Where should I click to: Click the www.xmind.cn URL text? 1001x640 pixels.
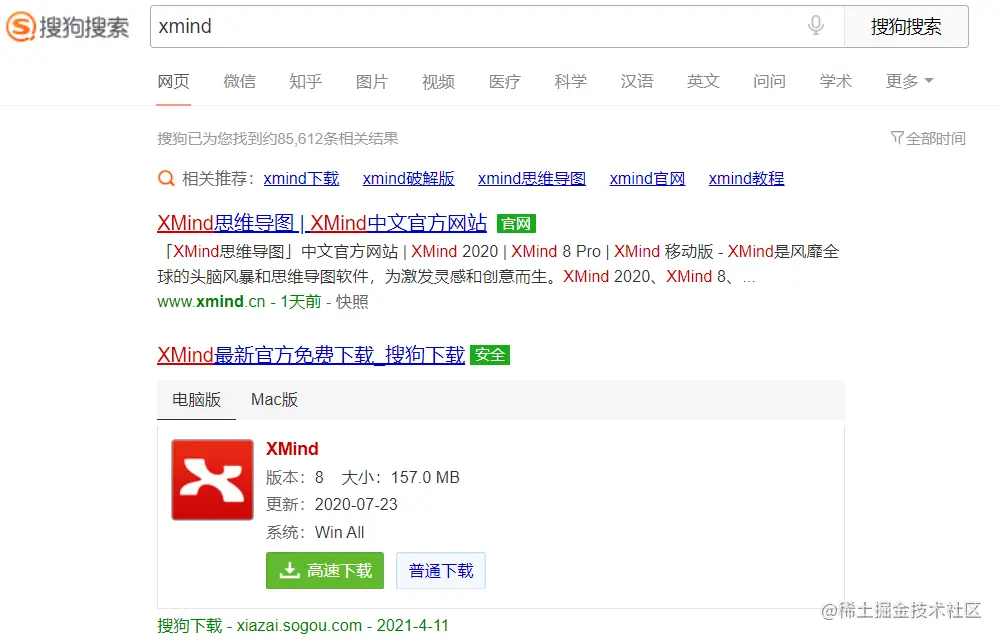click(x=211, y=301)
